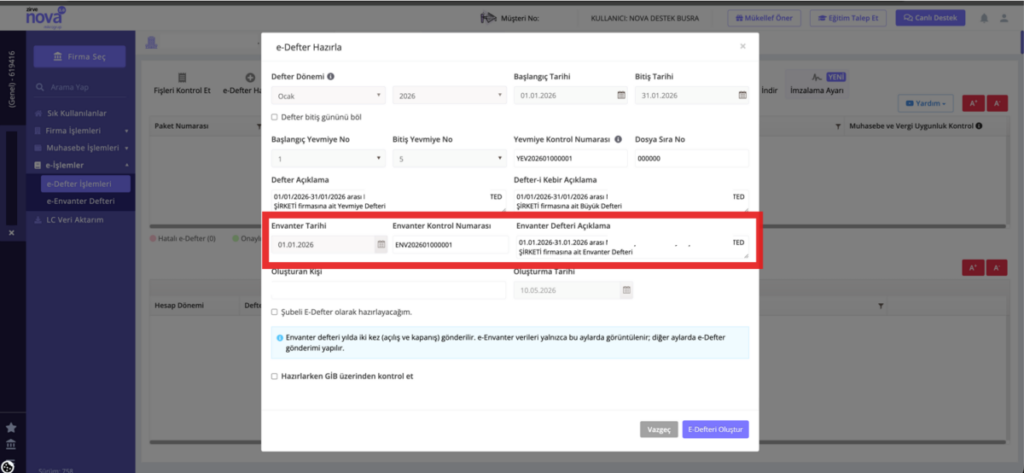This screenshot has width=1024, height=473.
Task: Open user profile icon in top bar
Action: pyautogui.click(x=1004, y=18)
